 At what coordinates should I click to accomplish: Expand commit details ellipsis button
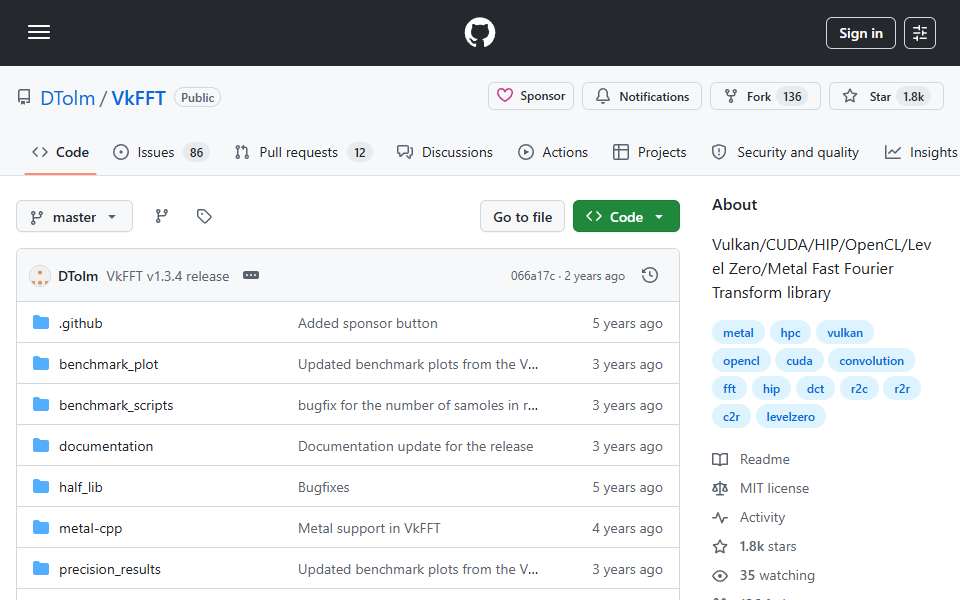point(251,276)
